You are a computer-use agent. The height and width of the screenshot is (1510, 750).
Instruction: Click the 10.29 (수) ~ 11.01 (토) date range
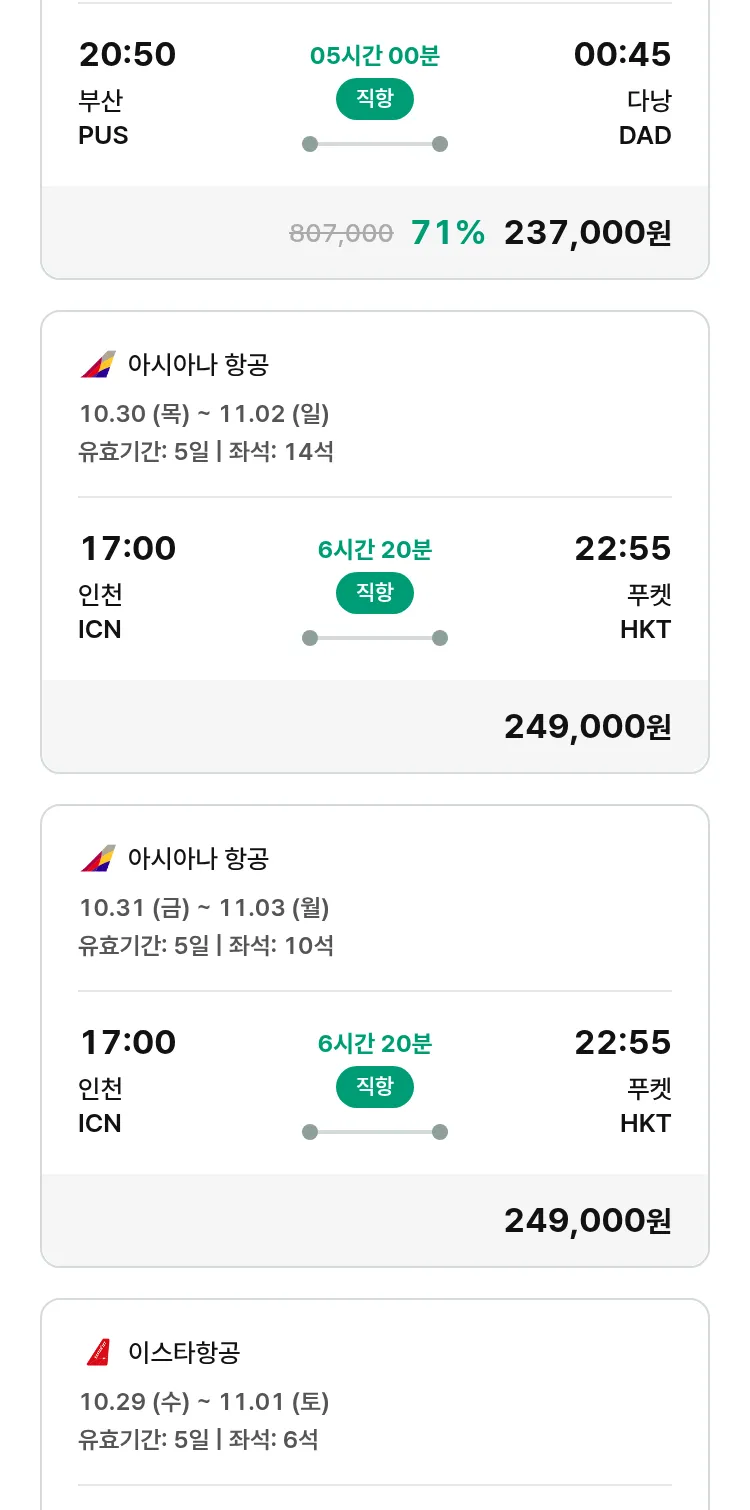click(x=204, y=1402)
